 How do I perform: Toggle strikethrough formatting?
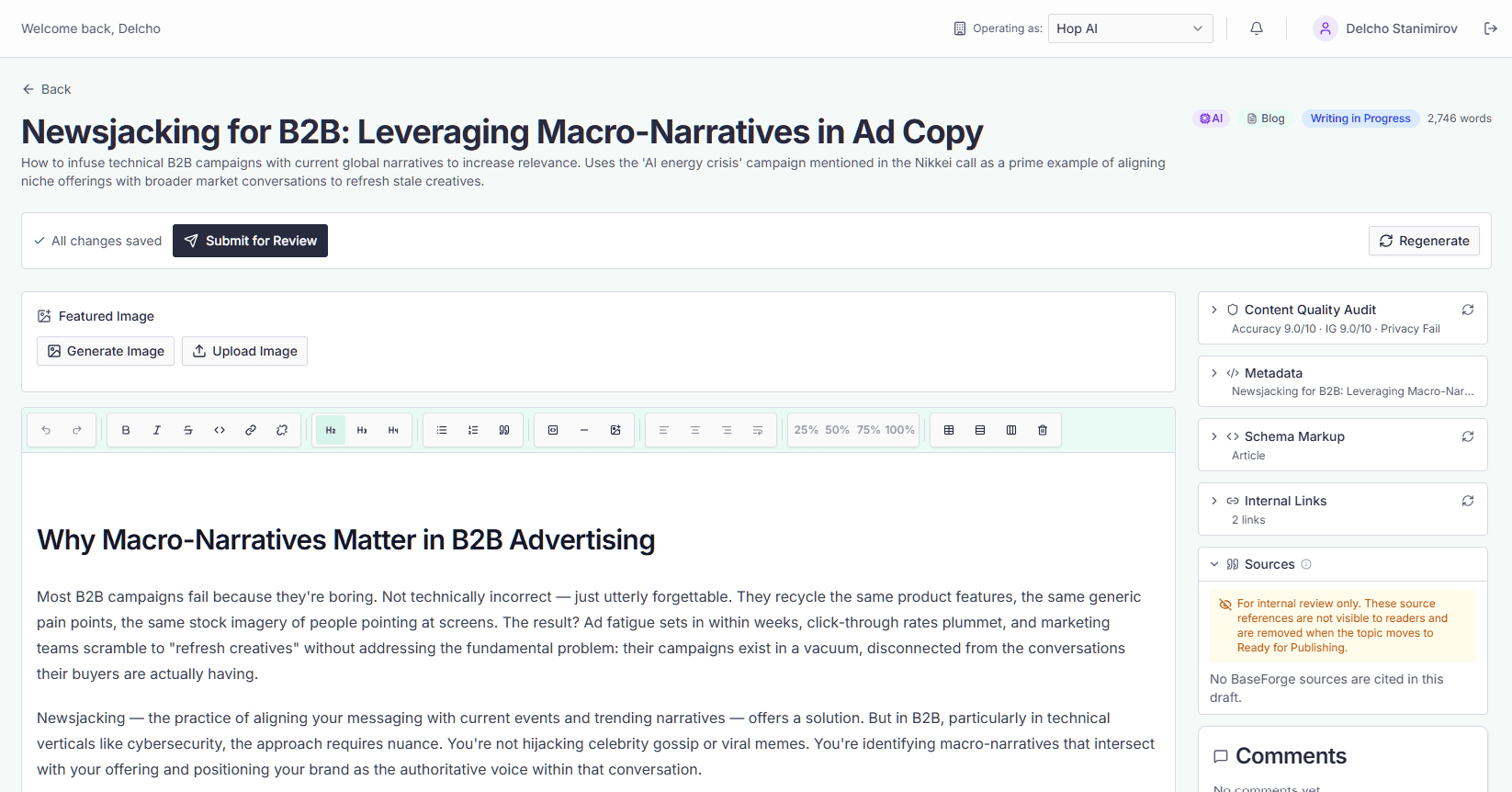pos(188,430)
